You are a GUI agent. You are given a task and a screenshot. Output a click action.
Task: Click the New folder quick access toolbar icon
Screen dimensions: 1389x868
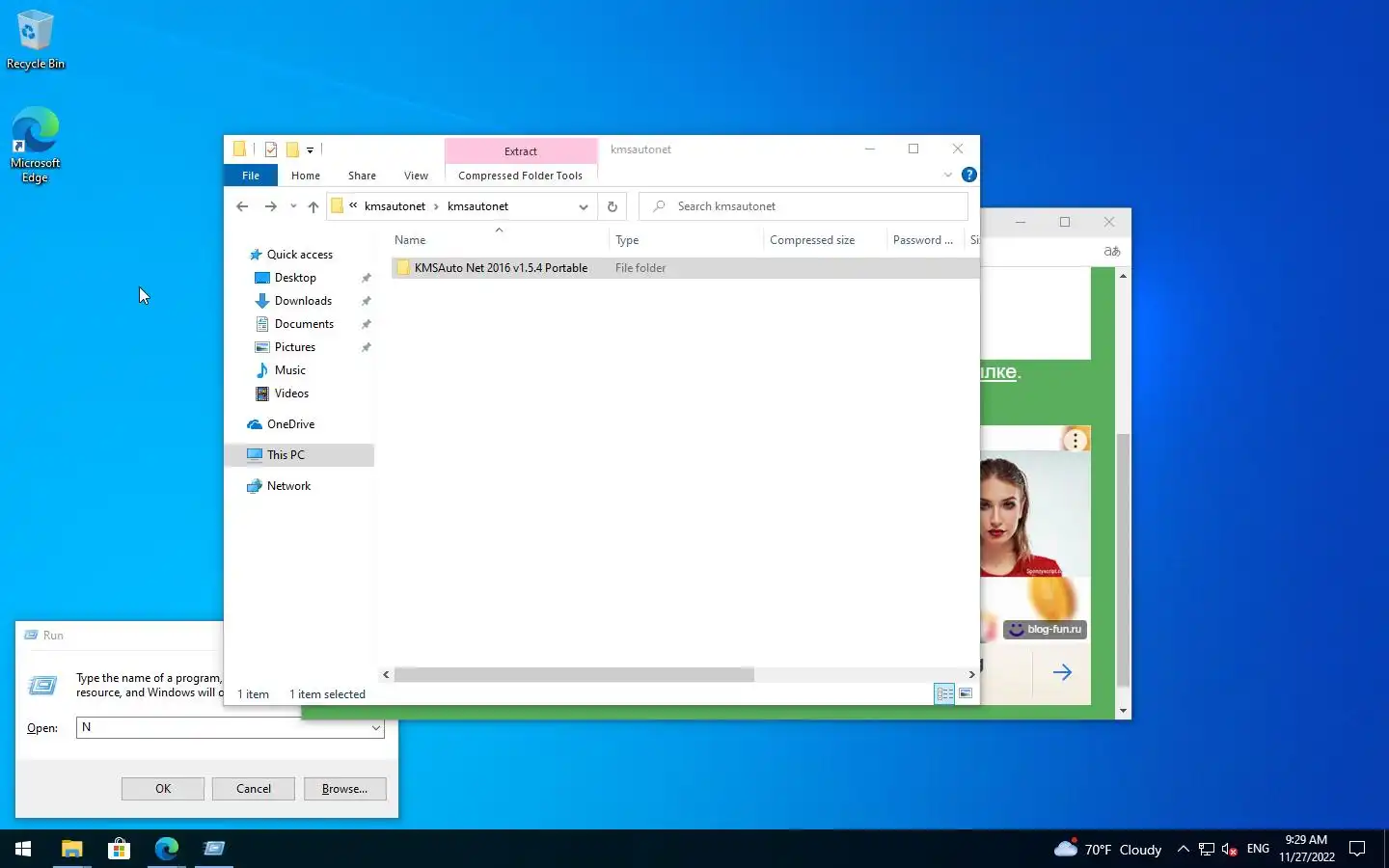(292, 149)
